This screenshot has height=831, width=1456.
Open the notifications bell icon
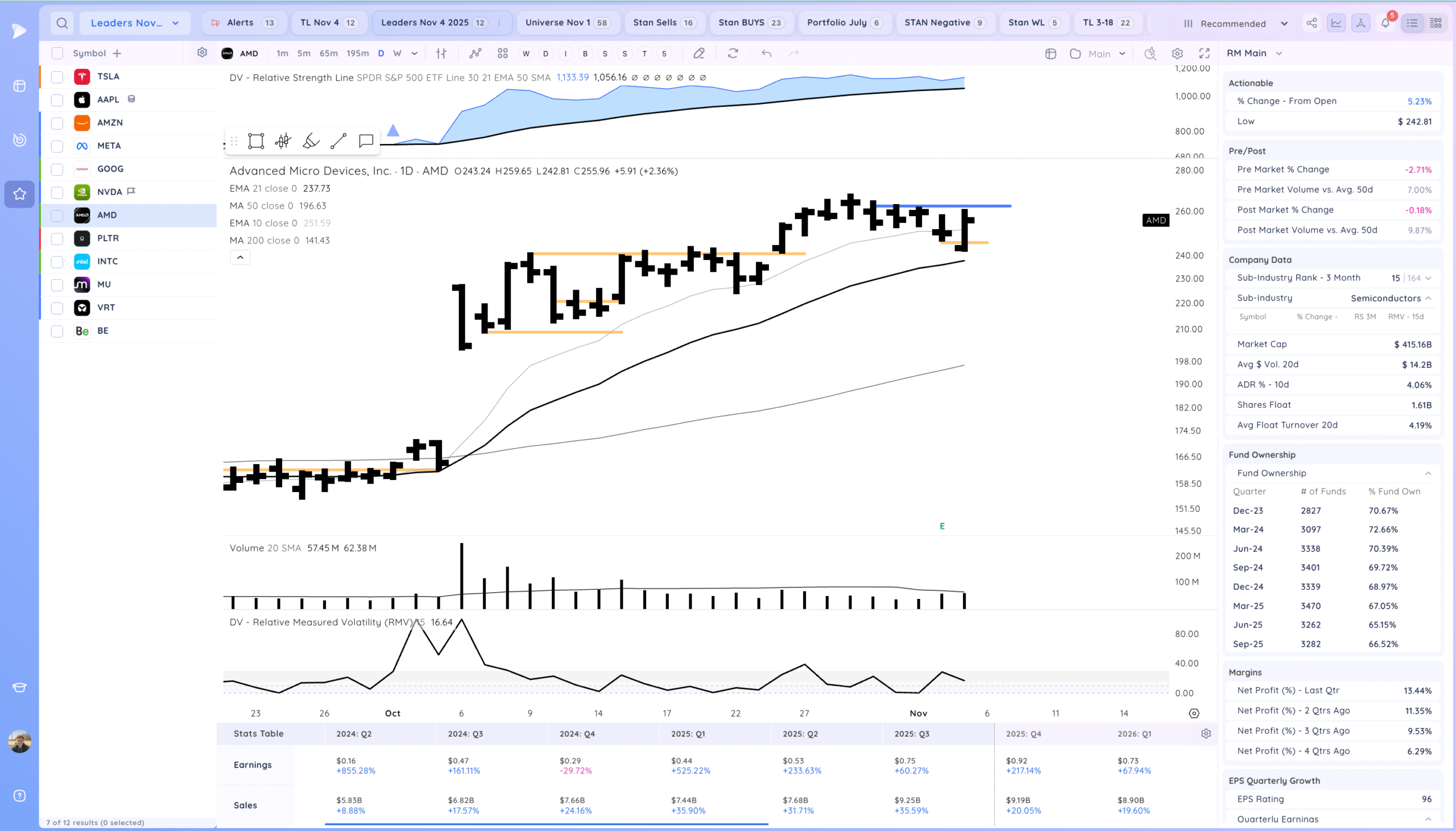(x=1385, y=23)
